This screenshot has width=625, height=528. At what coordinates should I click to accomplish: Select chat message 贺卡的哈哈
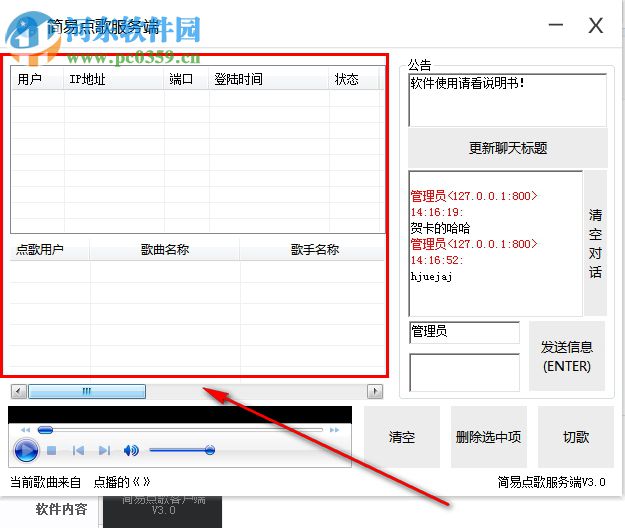(x=440, y=228)
